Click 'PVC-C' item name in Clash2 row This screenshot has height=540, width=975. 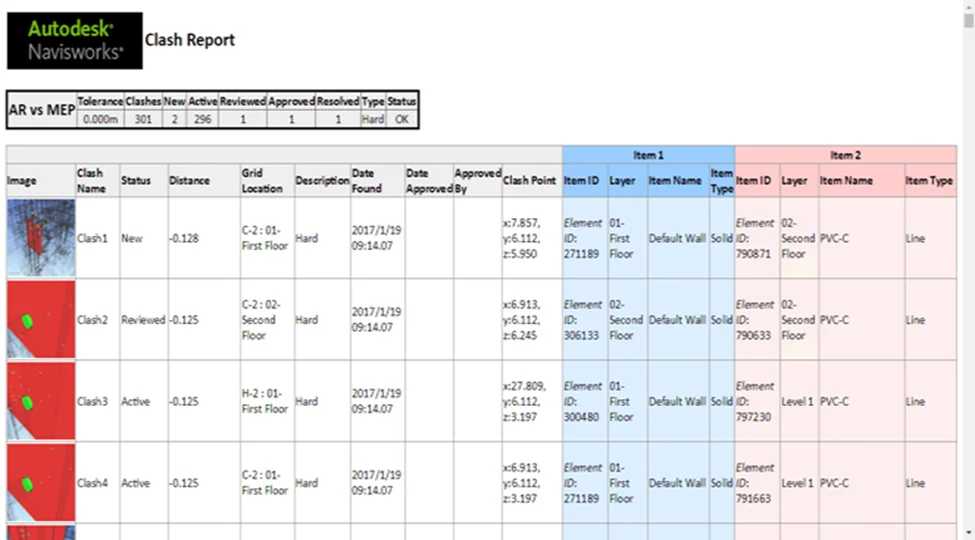pos(834,320)
